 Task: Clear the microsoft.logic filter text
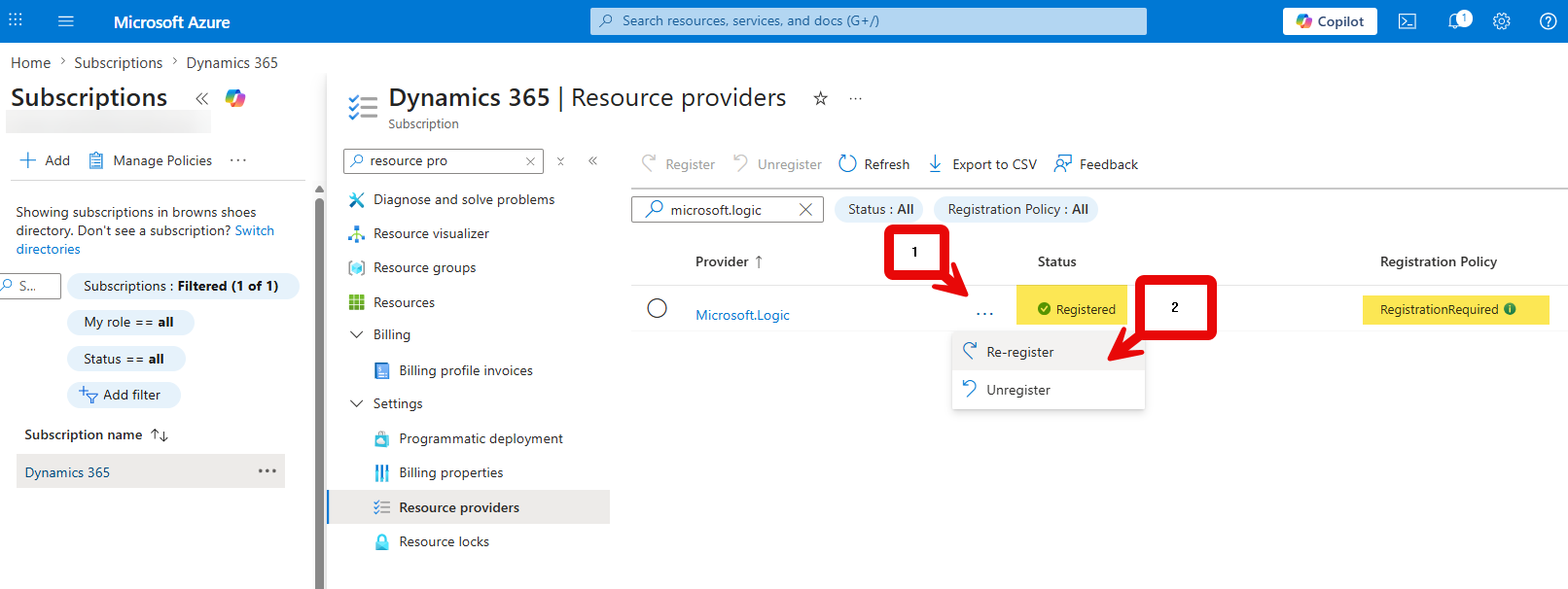click(x=805, y=209)
